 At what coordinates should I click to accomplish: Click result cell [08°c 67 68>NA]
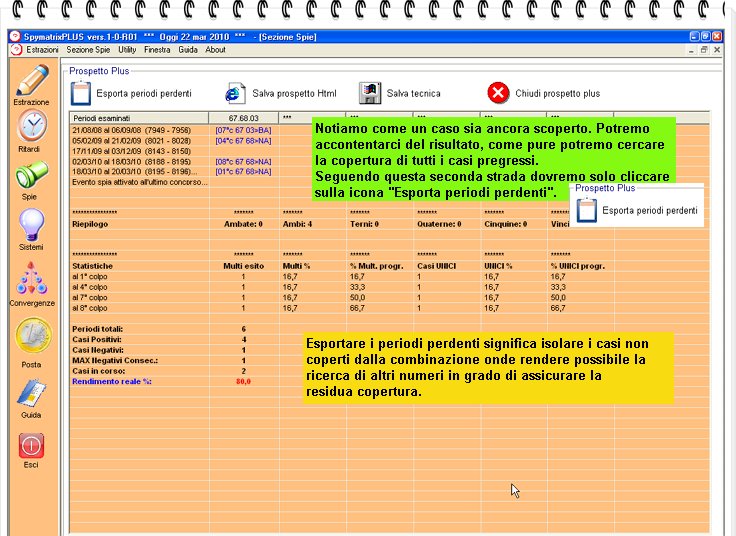pos(243,161)
